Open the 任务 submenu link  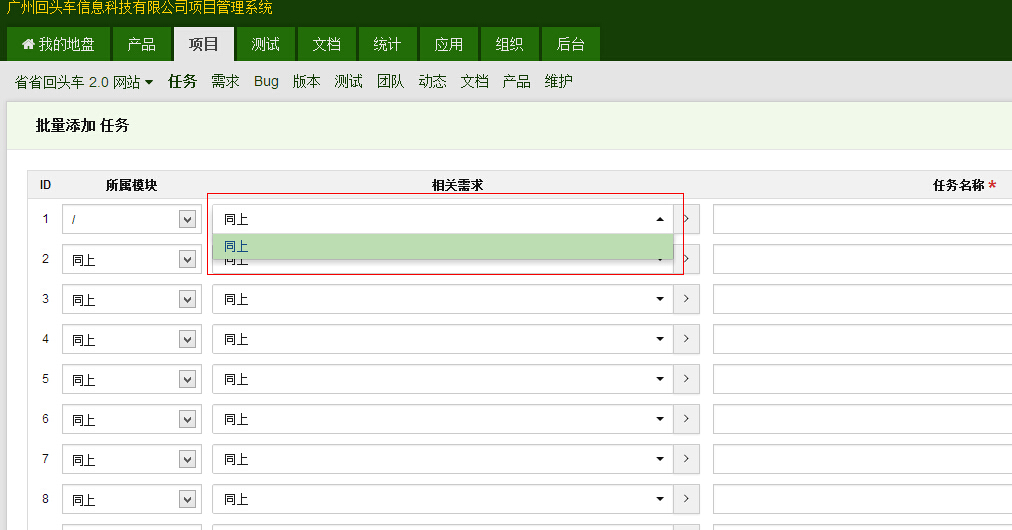[182, 81]
